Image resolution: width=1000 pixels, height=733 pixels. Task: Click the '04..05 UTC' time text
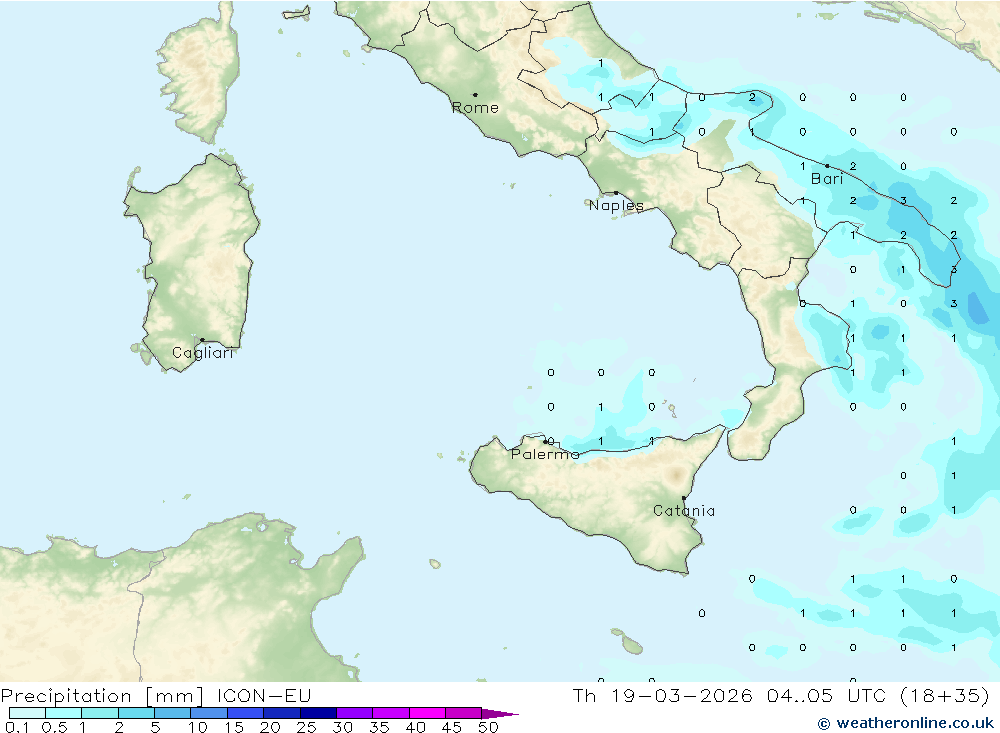[827, 695]
